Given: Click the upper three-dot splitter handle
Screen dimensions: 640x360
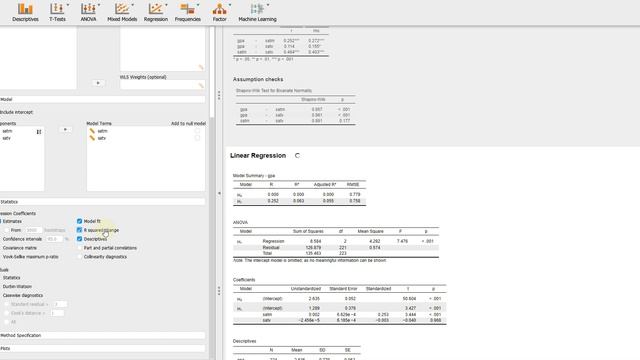Looking at the screenshot, I should pyautogui.click(x=219, y=96).
